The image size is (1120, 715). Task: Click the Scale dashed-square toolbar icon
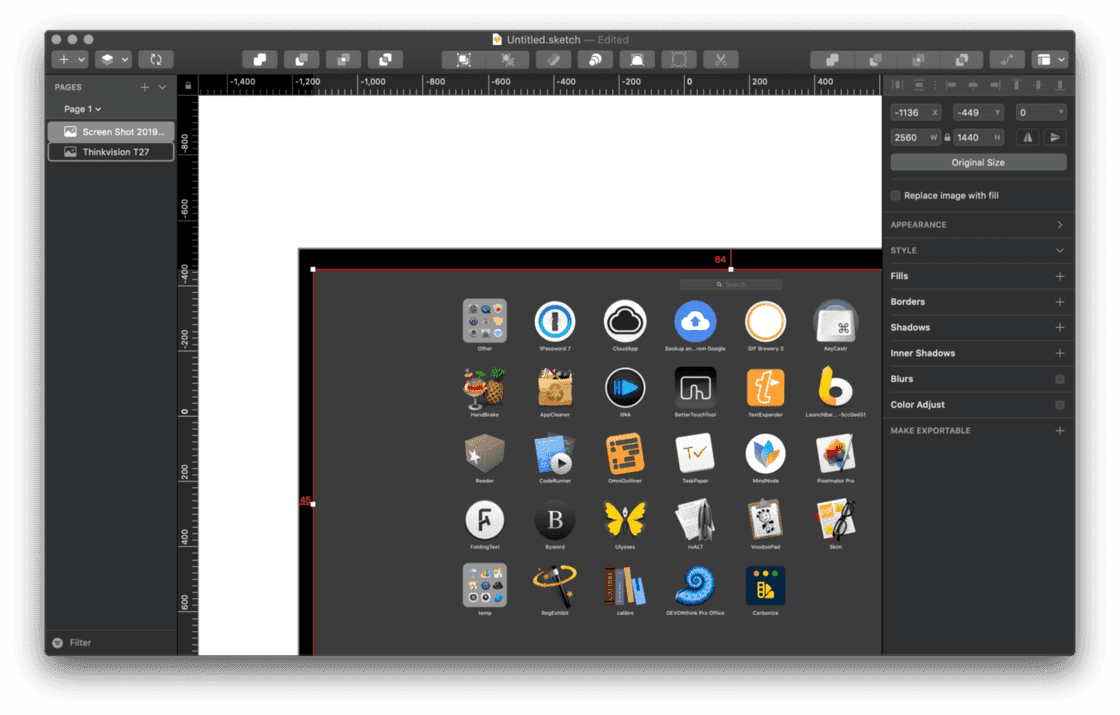679,59
